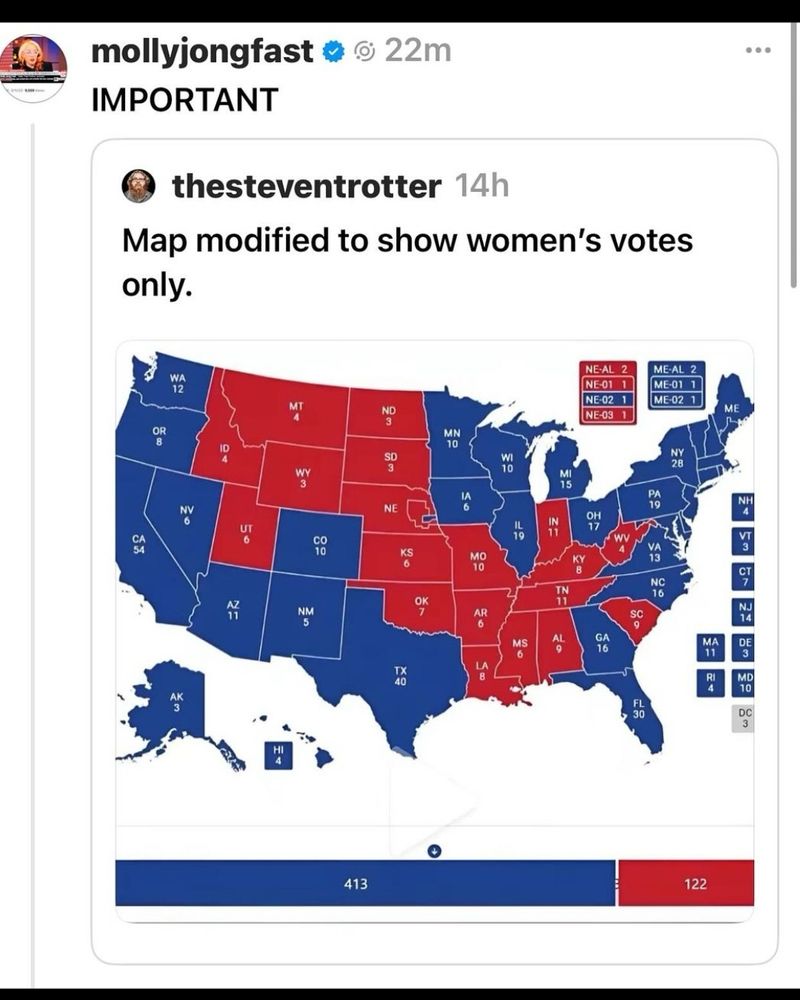The image size is (800, 1000).
Task: Click the red 122 electoral vote bar
Action: coord(686,883)
